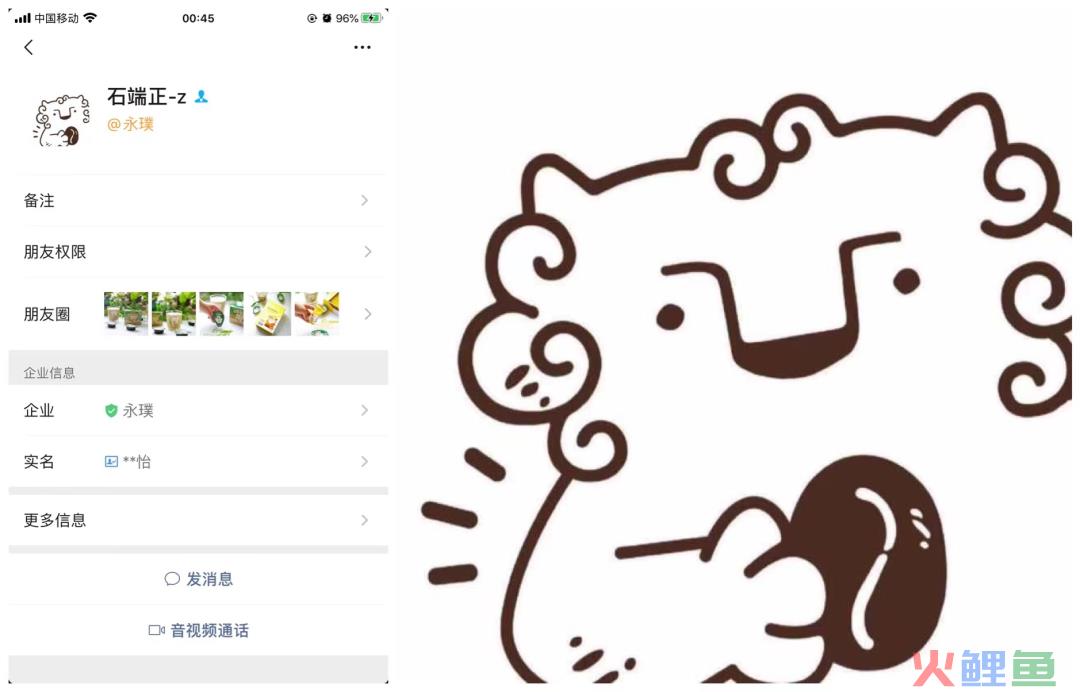The height and width of the screenshot is (692, 1080).
Task: Tap the battery status icon
Action: pyautogui.click(x=372, y=18)
